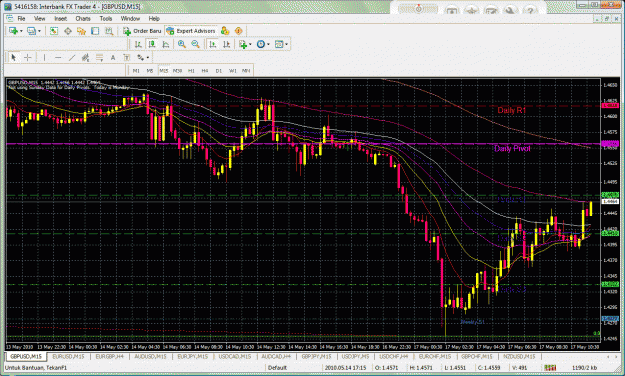Toggle the Terminal panel icon
Image resolution: width=625 pixels, height=376 pixels.
[95, 31]
